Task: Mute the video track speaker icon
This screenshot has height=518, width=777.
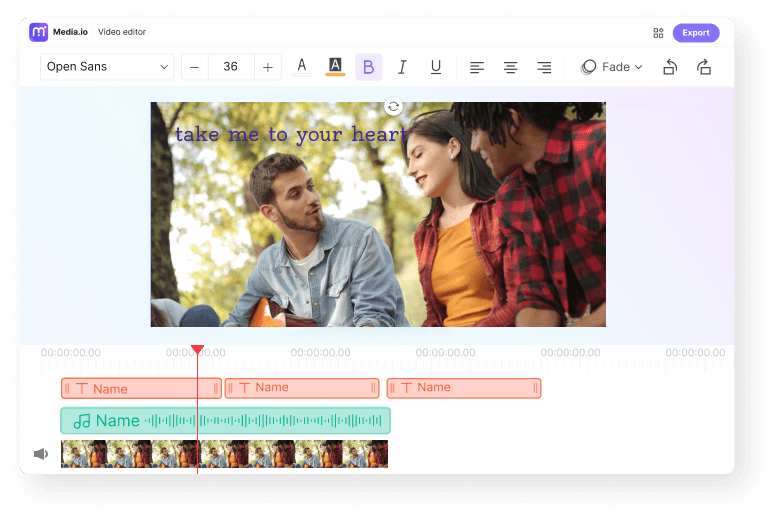Action: [41, 454]
